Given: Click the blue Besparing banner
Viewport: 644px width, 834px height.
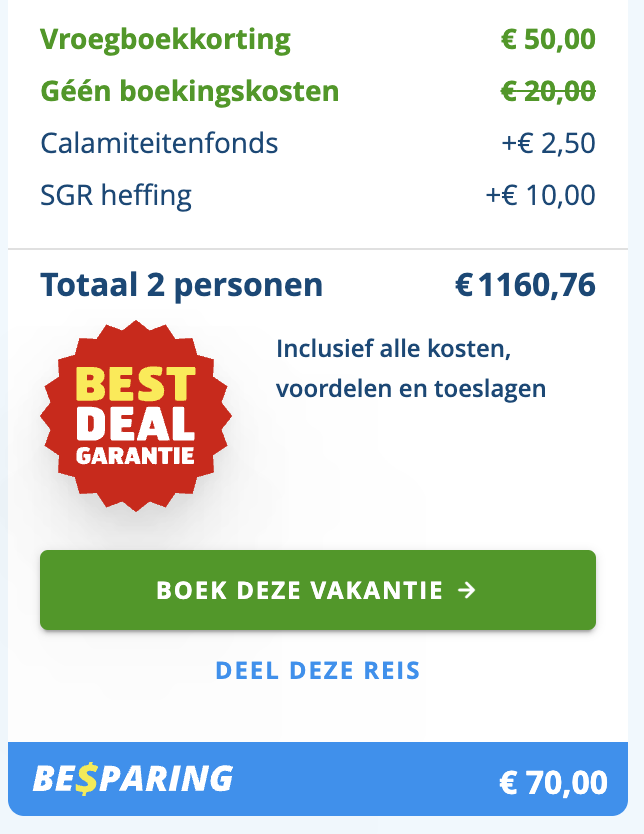Looking at the screenshot, I should click(x=318, y=779).
